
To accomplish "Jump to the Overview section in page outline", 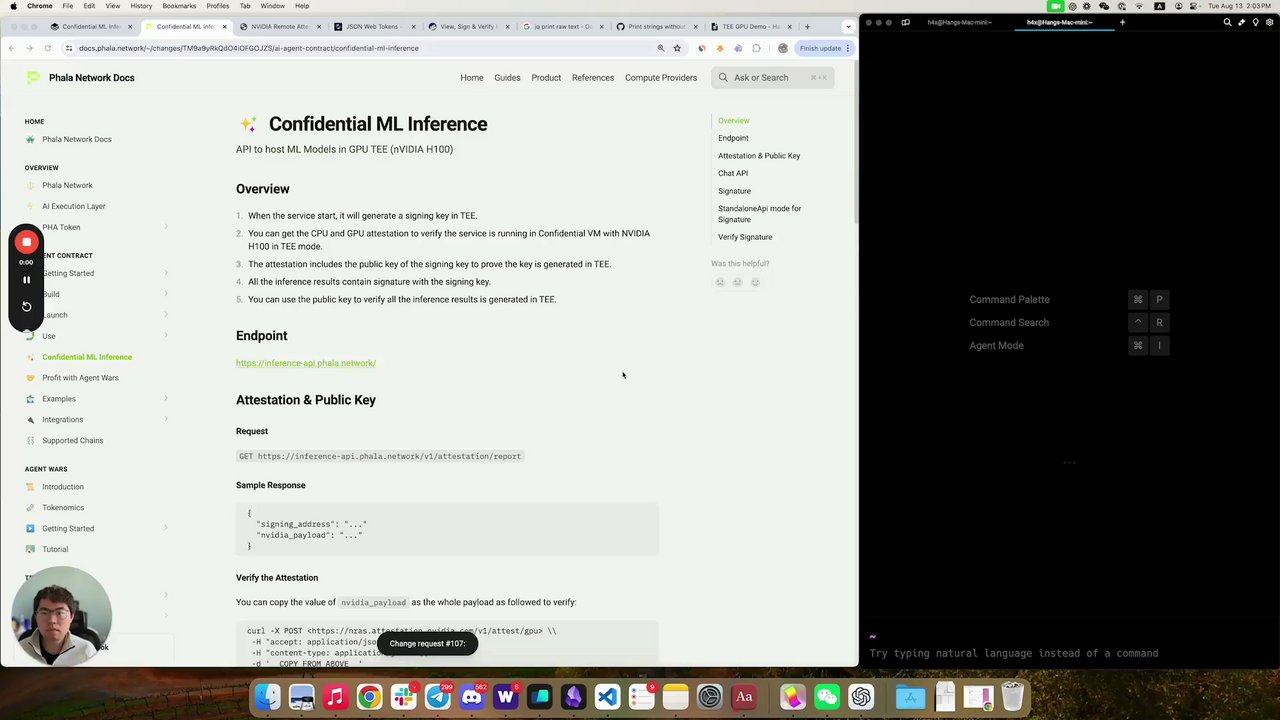I will coord(733,120).
